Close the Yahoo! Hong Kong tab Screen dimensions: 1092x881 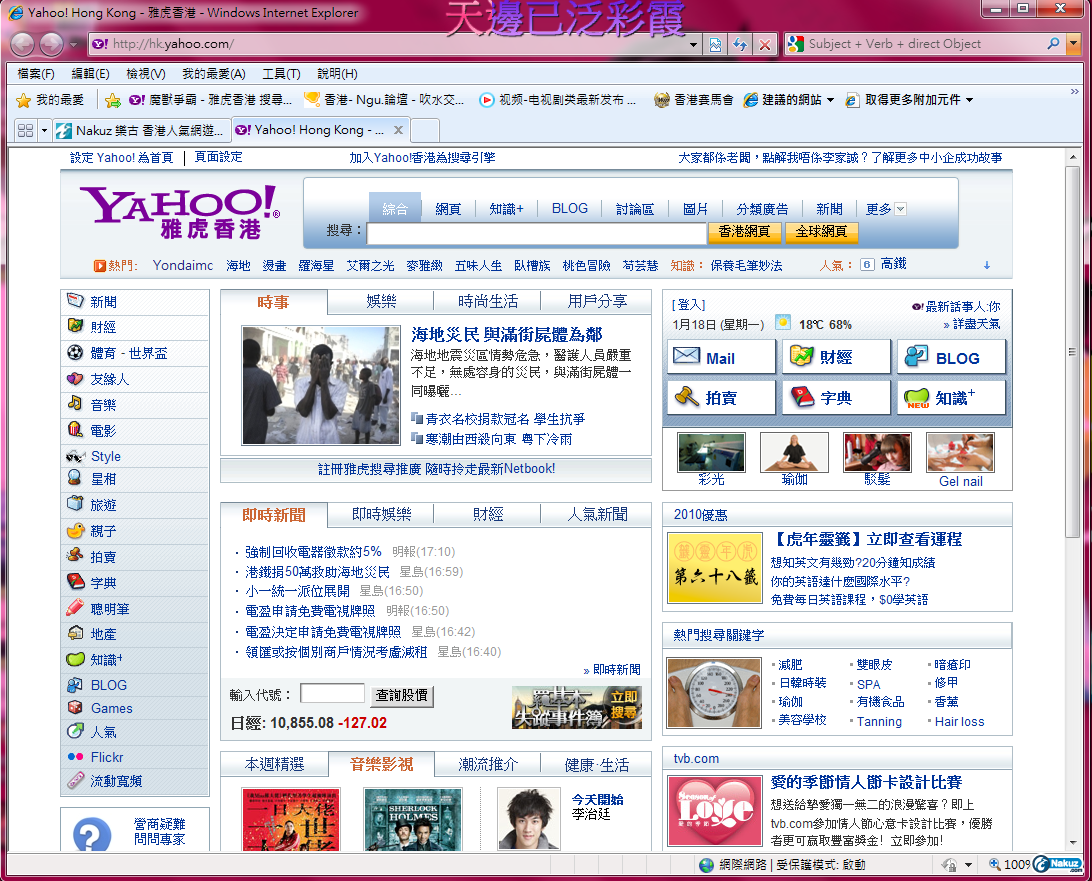click(x=398, y=130)
